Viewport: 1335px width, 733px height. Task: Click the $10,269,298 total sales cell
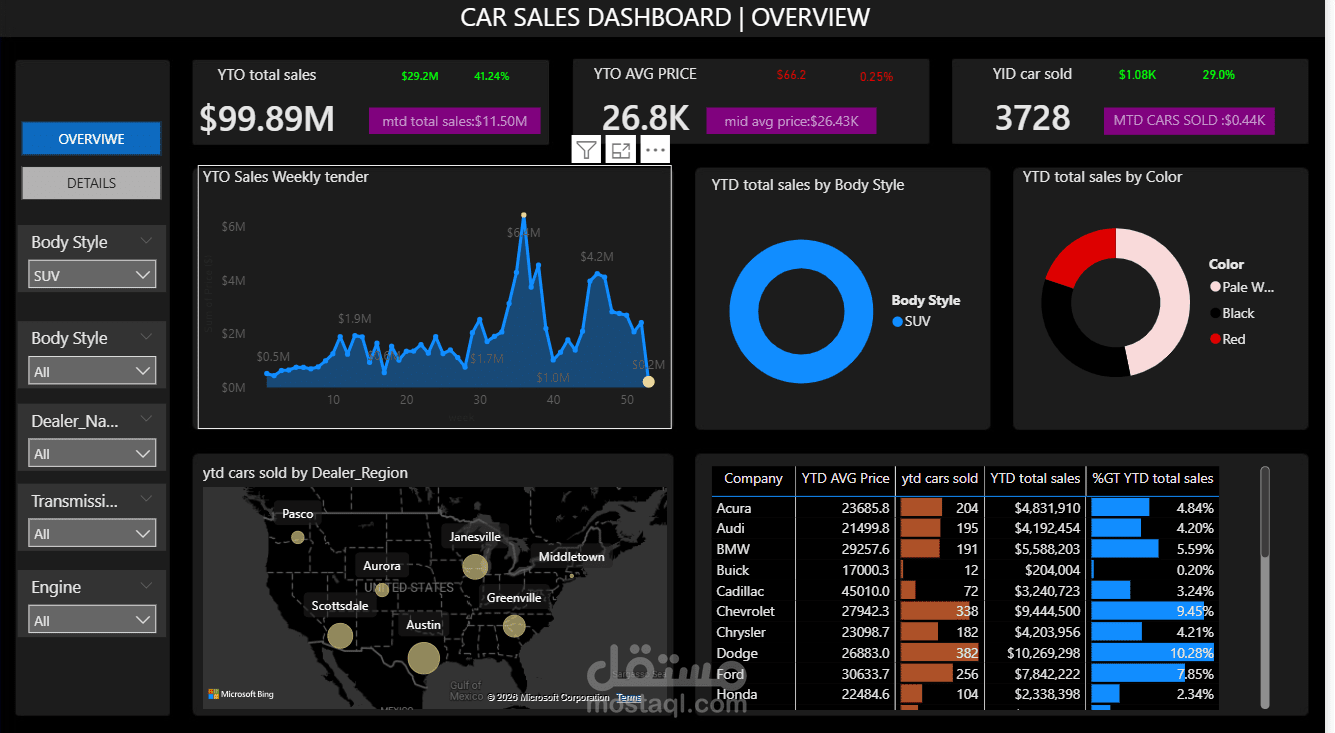(x=1035, y=653)
